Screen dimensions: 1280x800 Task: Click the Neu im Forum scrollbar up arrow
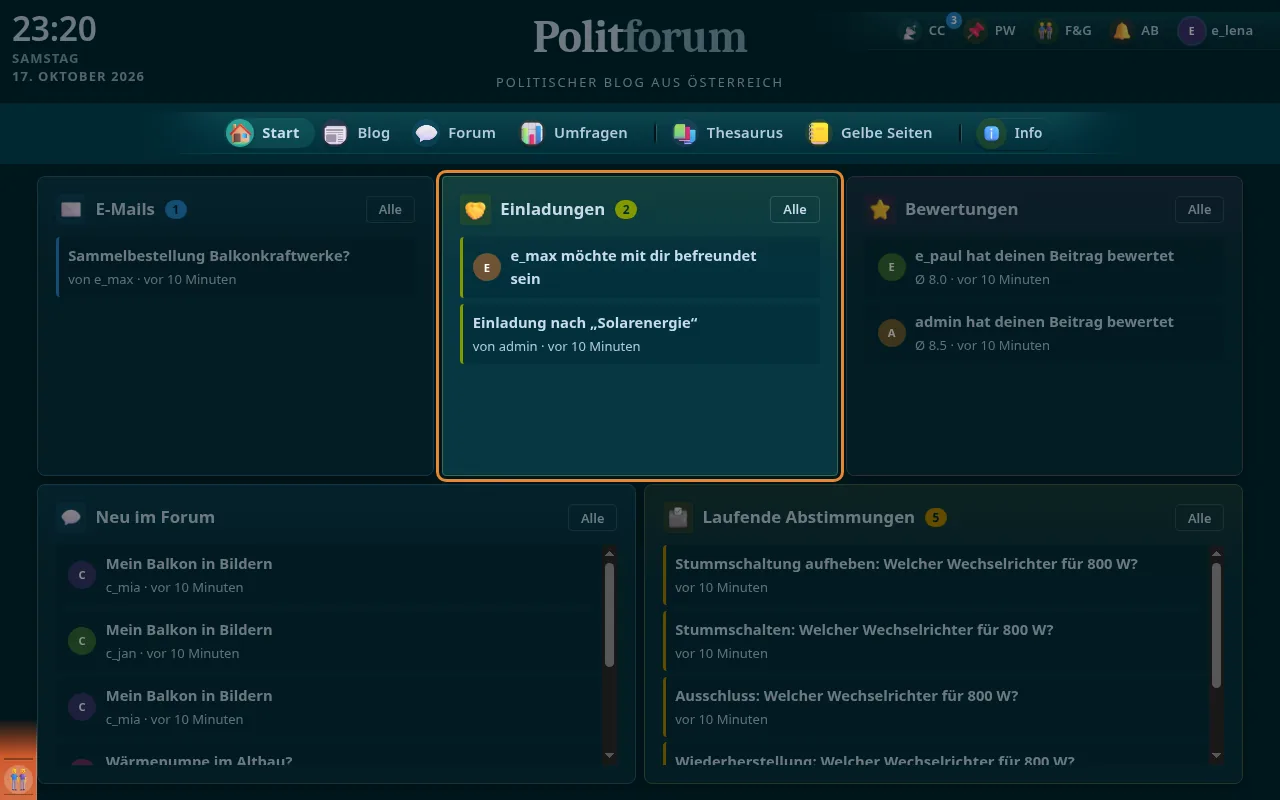pos(609,553)
